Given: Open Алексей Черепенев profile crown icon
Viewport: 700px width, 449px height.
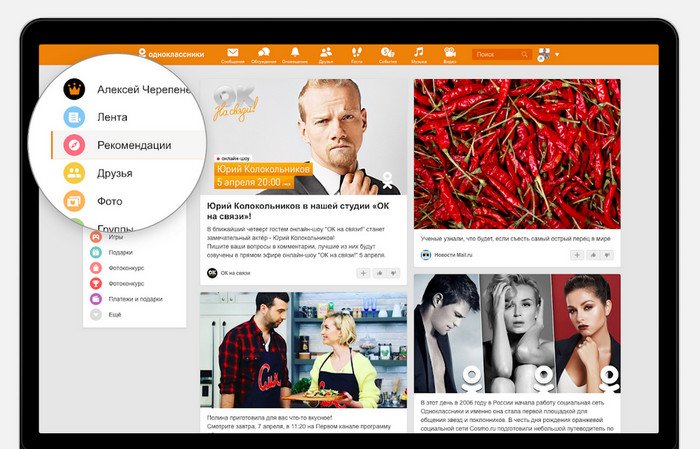Looking at the screenshot, I should click(x=74, y=89).
